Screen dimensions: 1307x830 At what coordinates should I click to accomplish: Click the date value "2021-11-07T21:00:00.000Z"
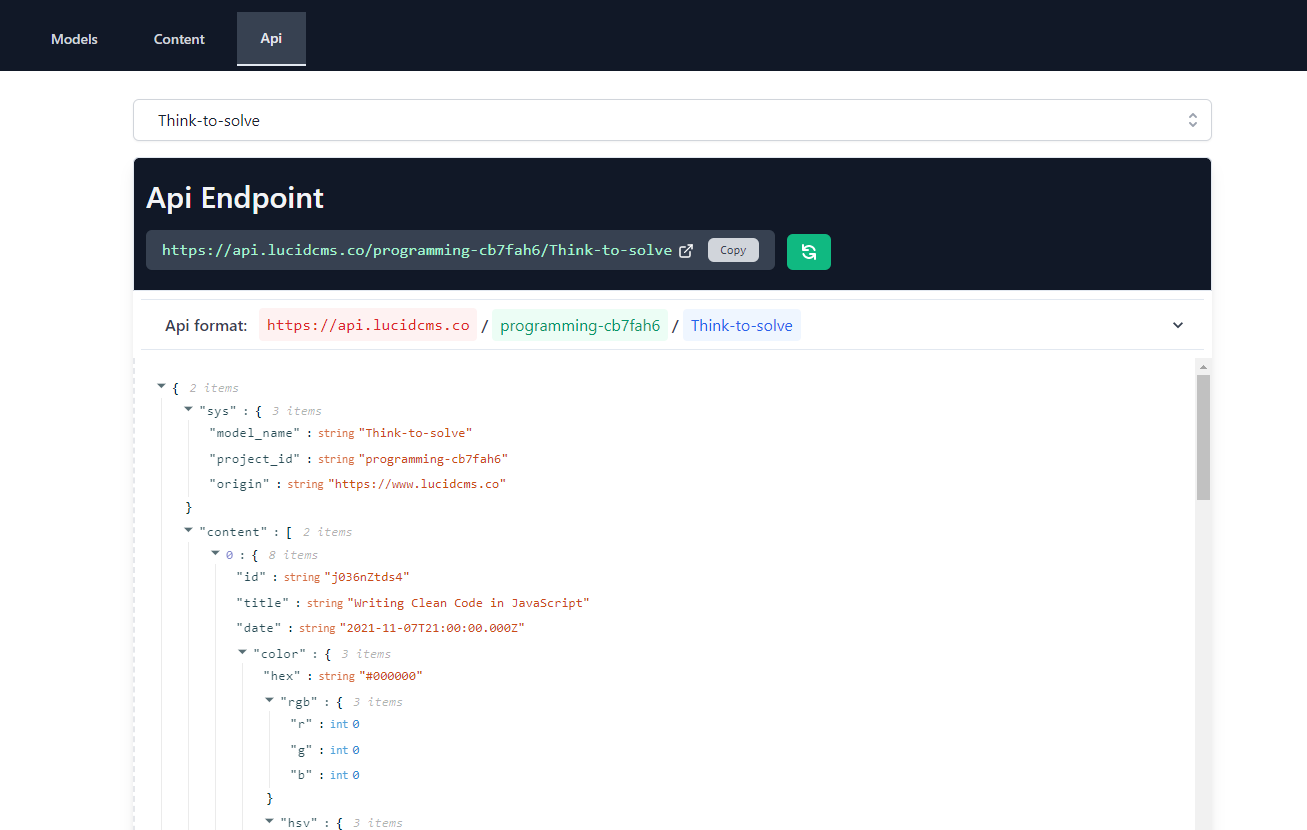[432, 628]
